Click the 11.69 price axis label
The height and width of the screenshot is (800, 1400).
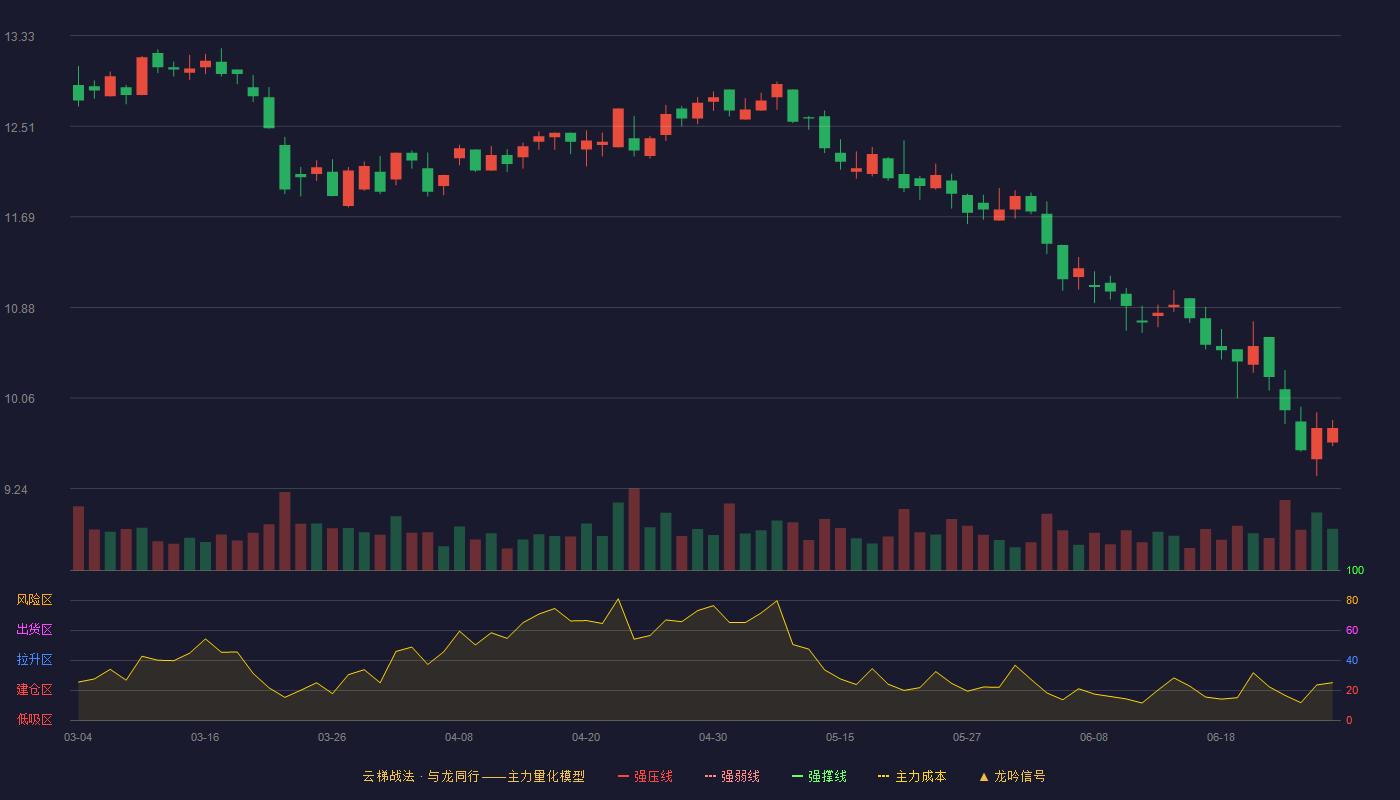pyautogui.click(x=19, y=218)
